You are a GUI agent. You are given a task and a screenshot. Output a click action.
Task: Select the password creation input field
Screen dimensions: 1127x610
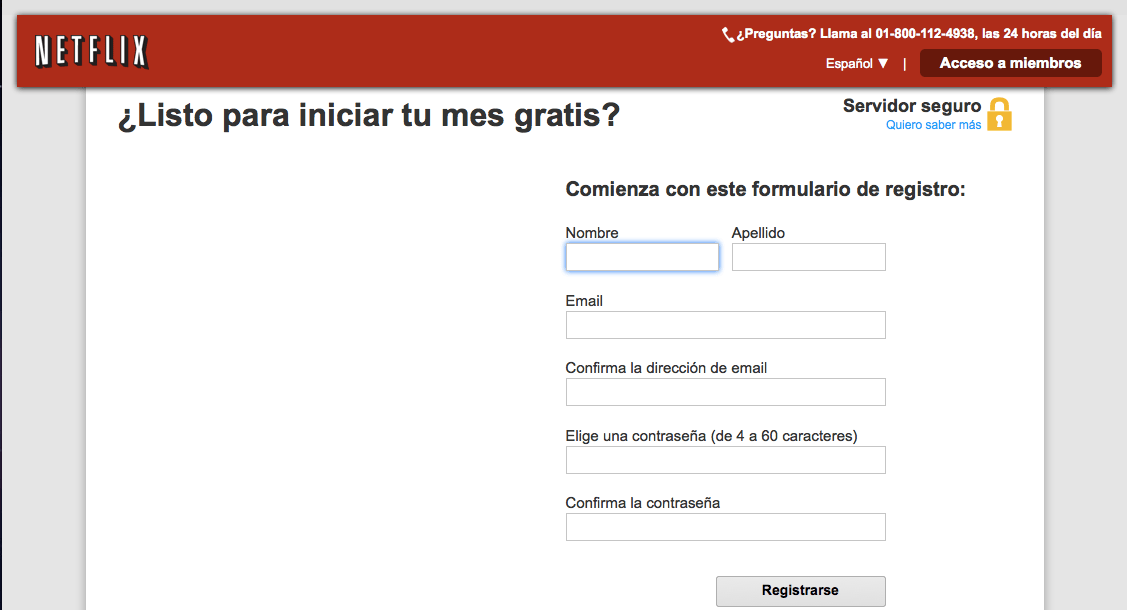725,460
